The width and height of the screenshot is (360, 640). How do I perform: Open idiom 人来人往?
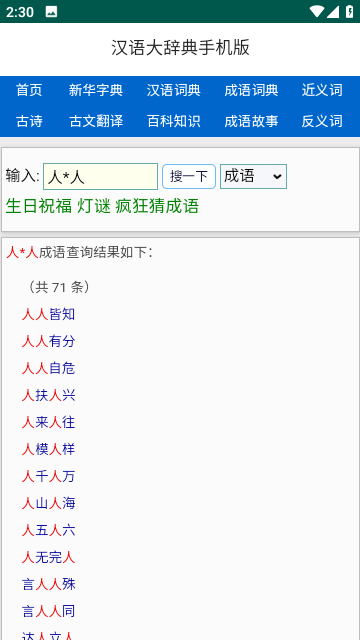(x=49, y=422)
